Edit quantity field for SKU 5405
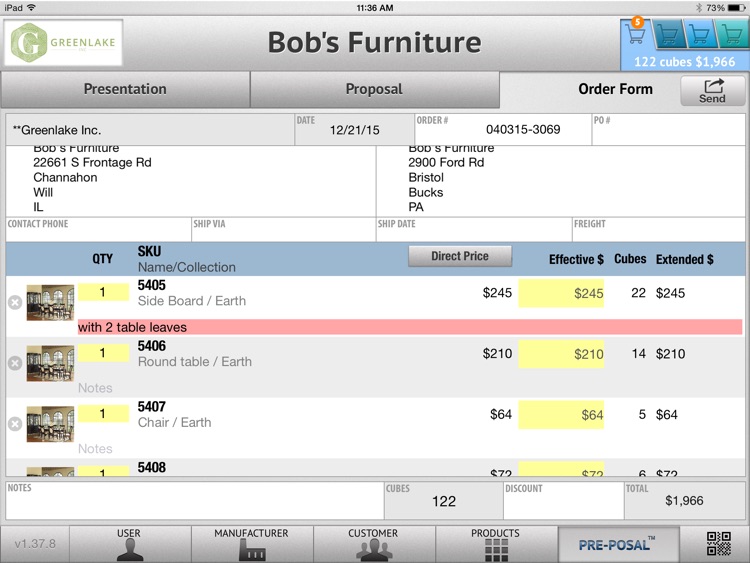 [x=103, y=292]
